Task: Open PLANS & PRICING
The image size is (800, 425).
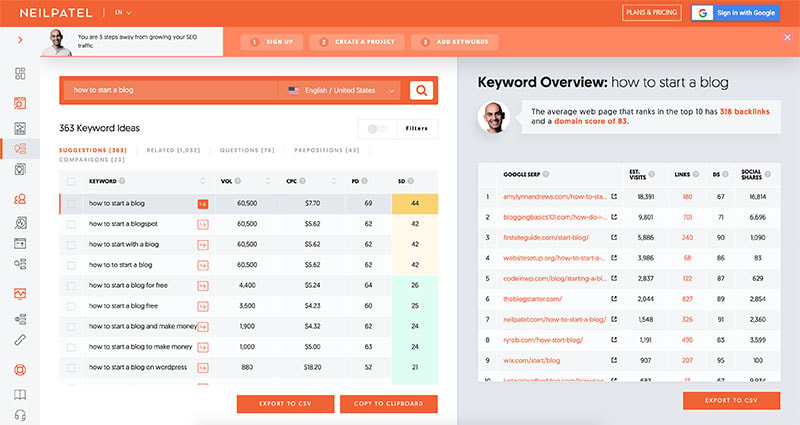Action: (x=652, y=13)
